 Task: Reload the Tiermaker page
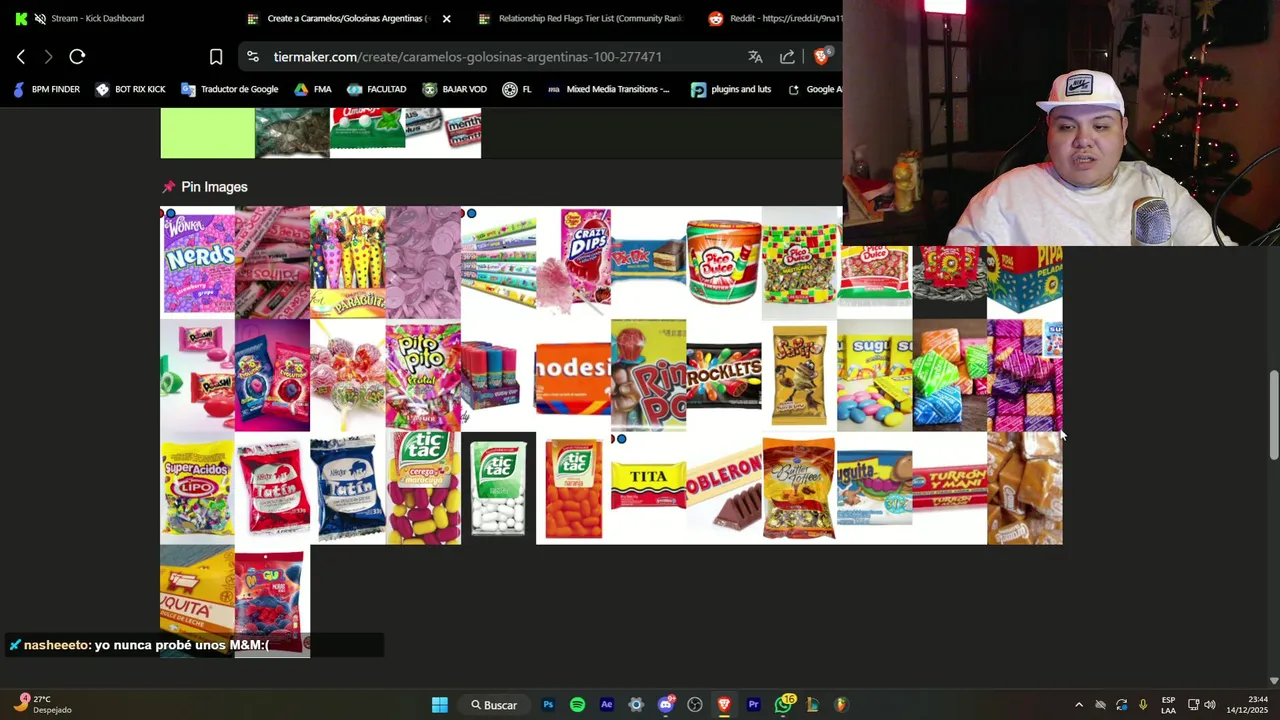point(77,57)
